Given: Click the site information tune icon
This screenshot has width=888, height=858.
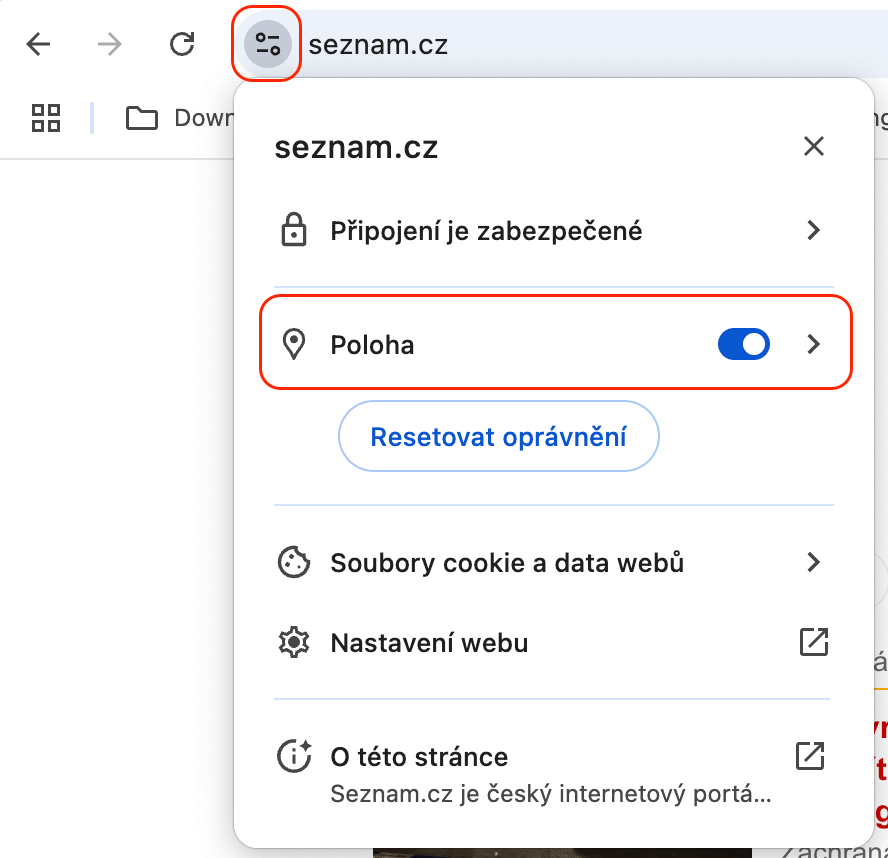Looking at the screenshot, I should pos(267,44).
